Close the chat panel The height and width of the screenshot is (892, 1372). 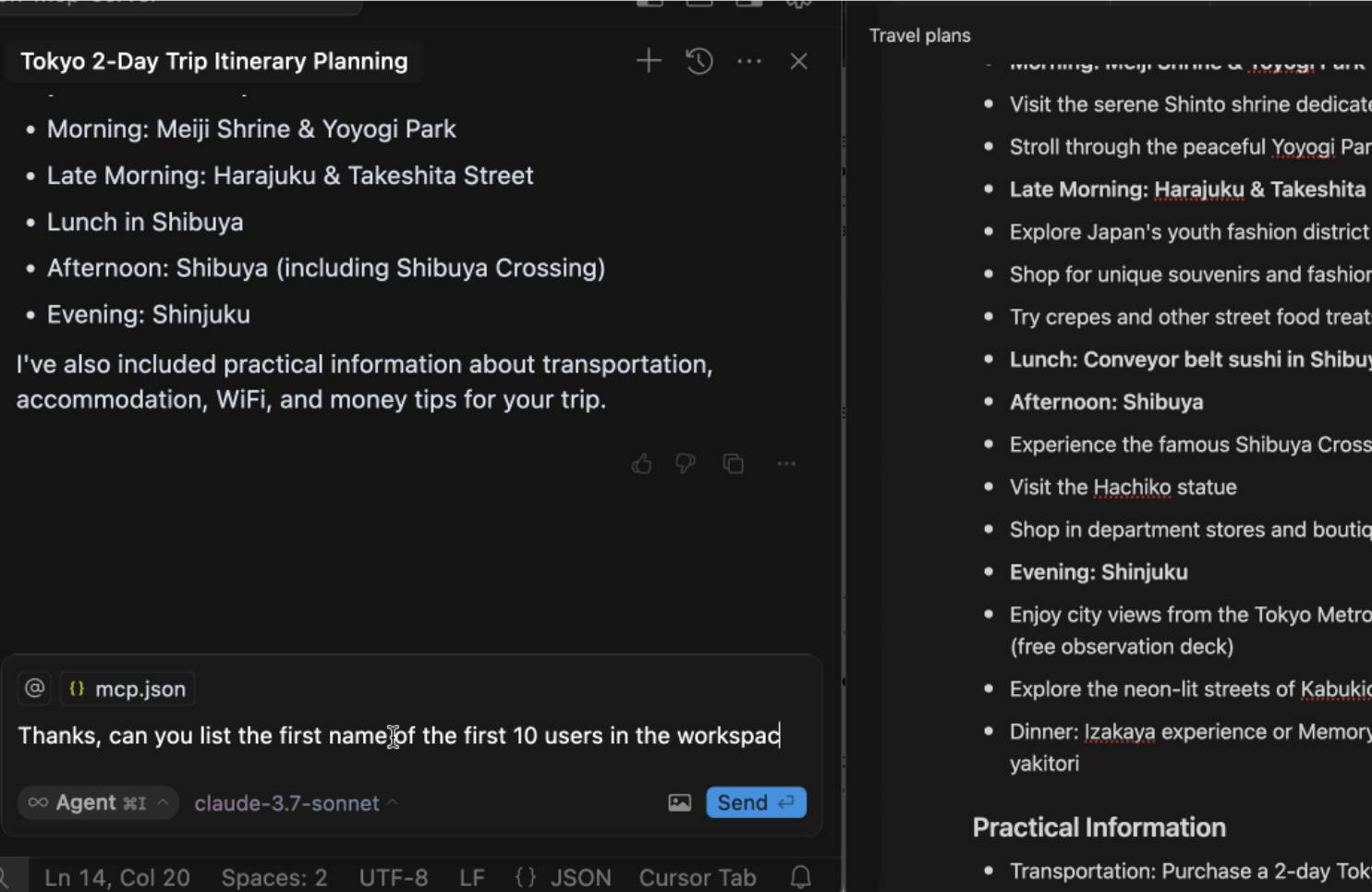point(799,62)
